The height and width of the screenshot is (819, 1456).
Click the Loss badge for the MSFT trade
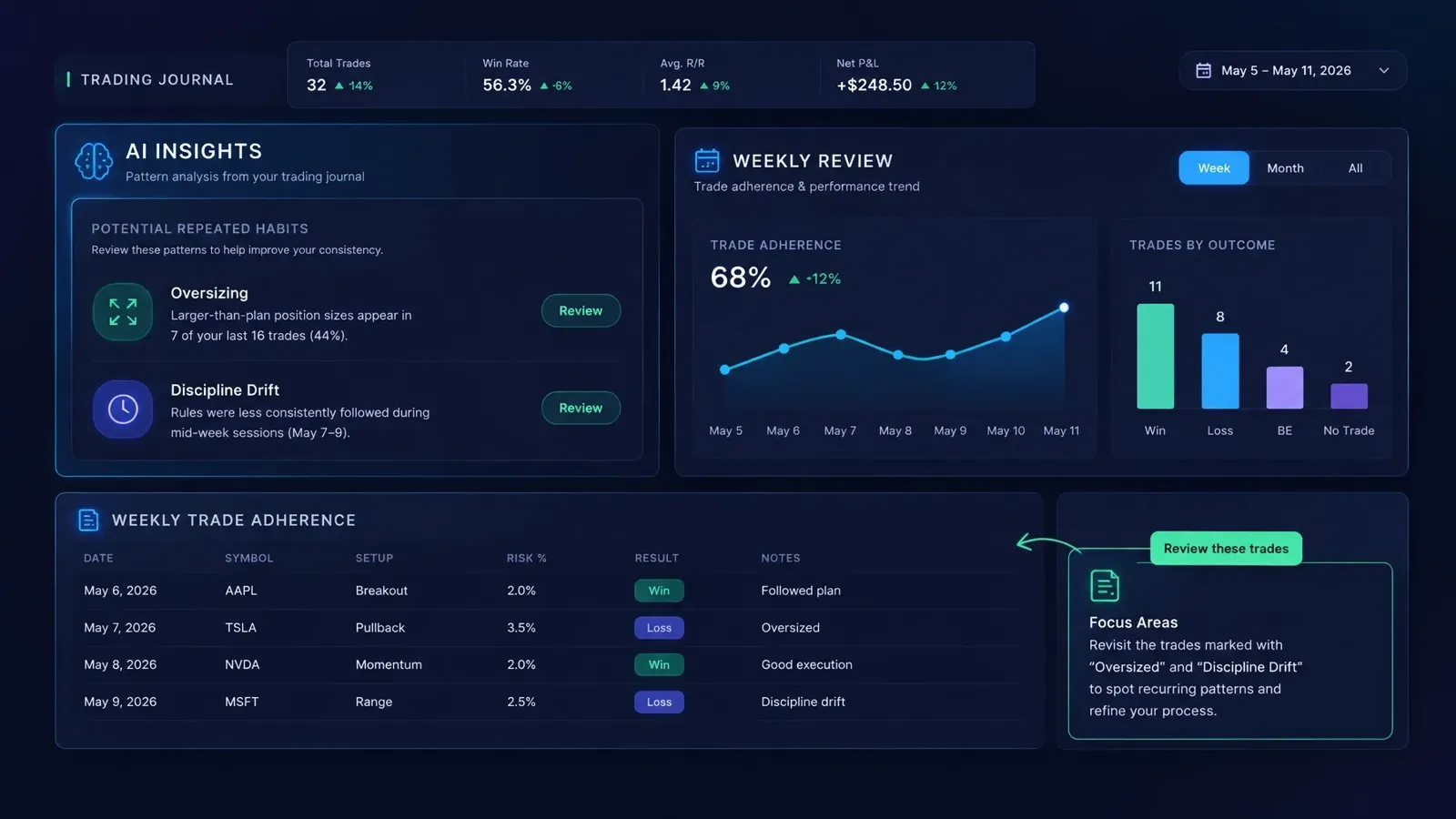(659, 703)
